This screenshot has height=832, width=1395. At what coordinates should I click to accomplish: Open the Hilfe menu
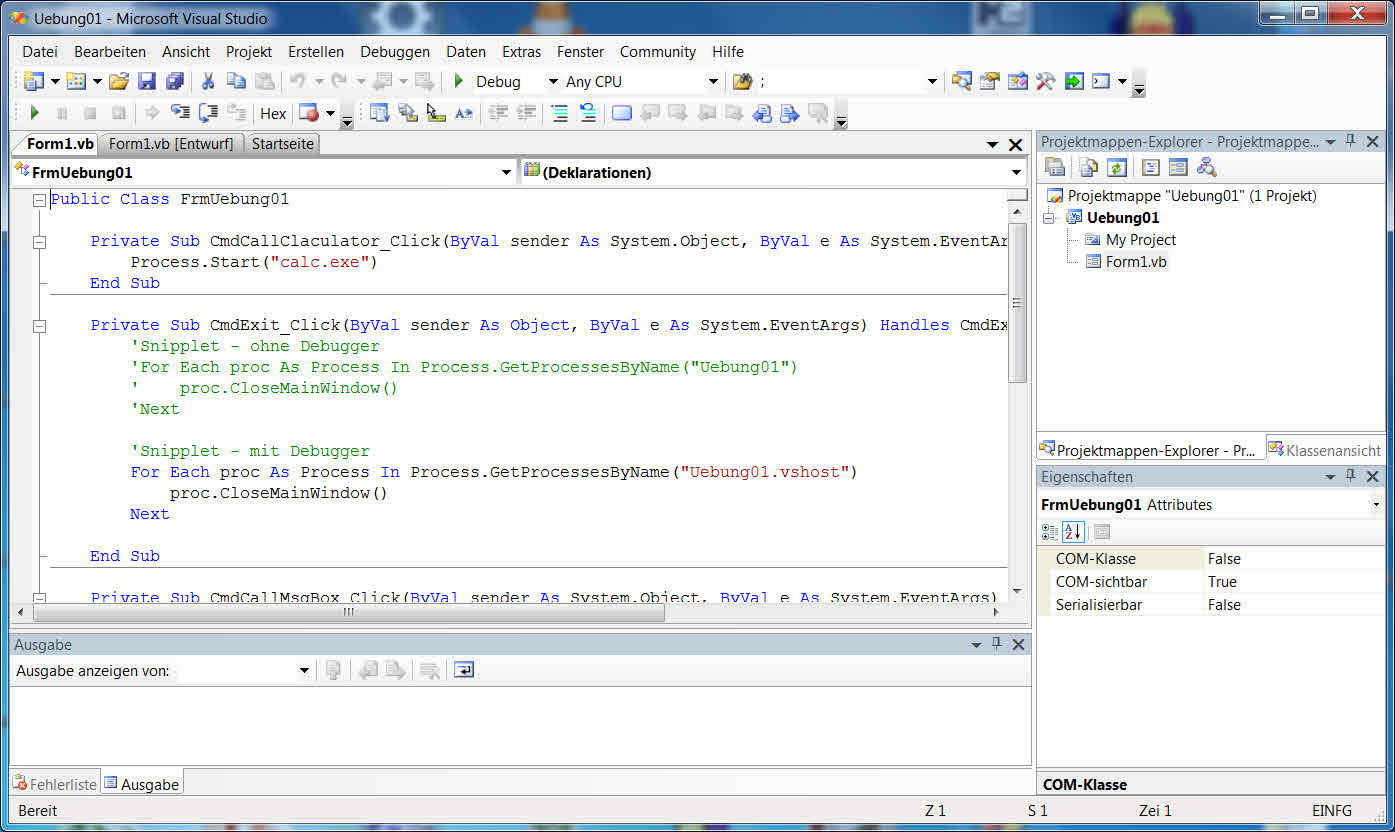tap(728, 51)
